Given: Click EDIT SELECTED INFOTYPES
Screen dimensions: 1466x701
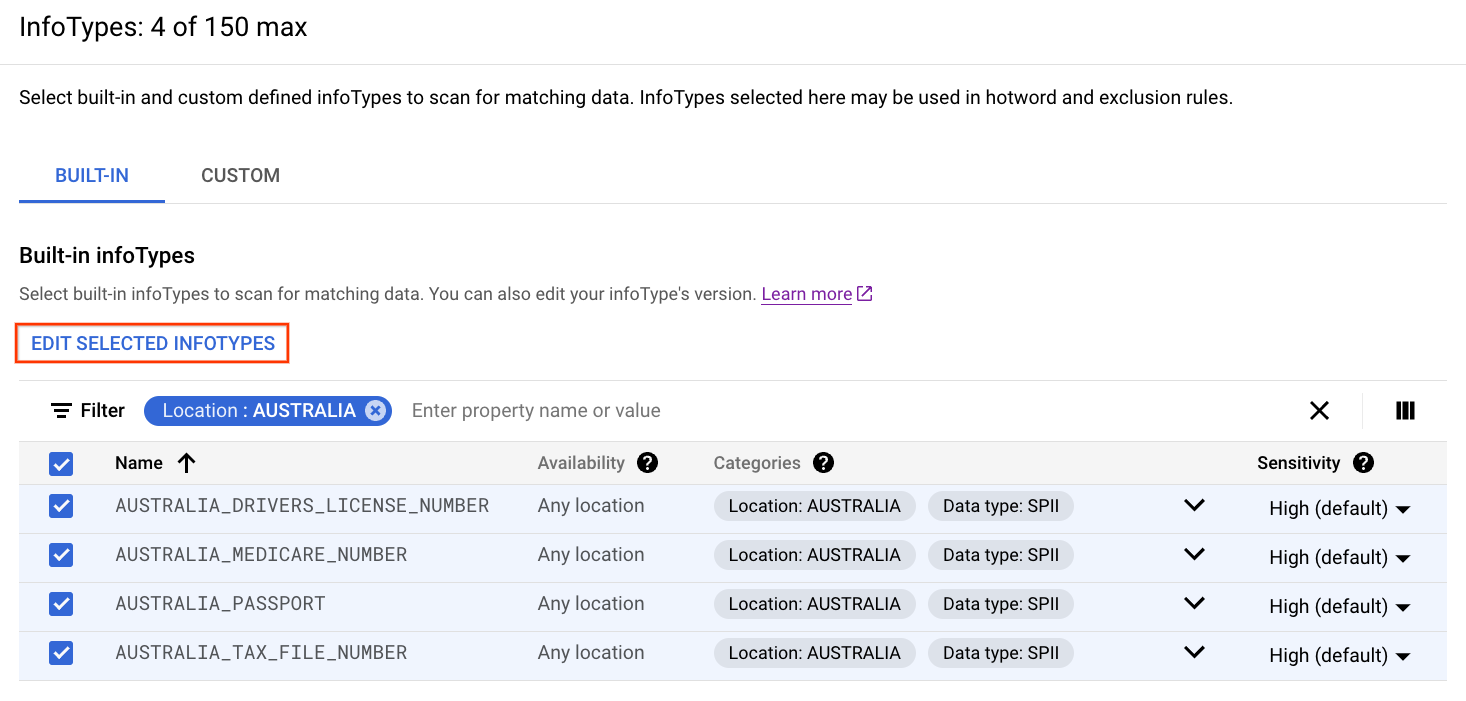Looking at the screenshot, I should click(152, 343).
